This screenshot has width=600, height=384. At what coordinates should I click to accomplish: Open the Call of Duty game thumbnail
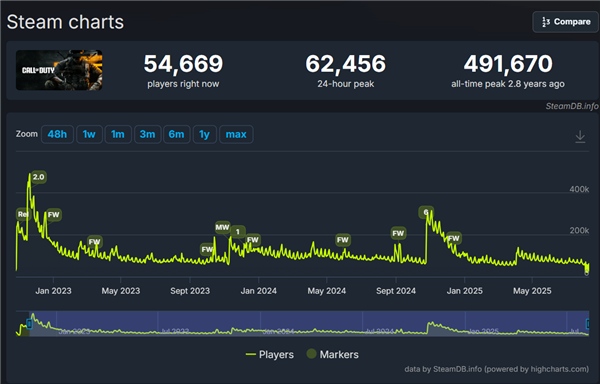coord(59,70)
